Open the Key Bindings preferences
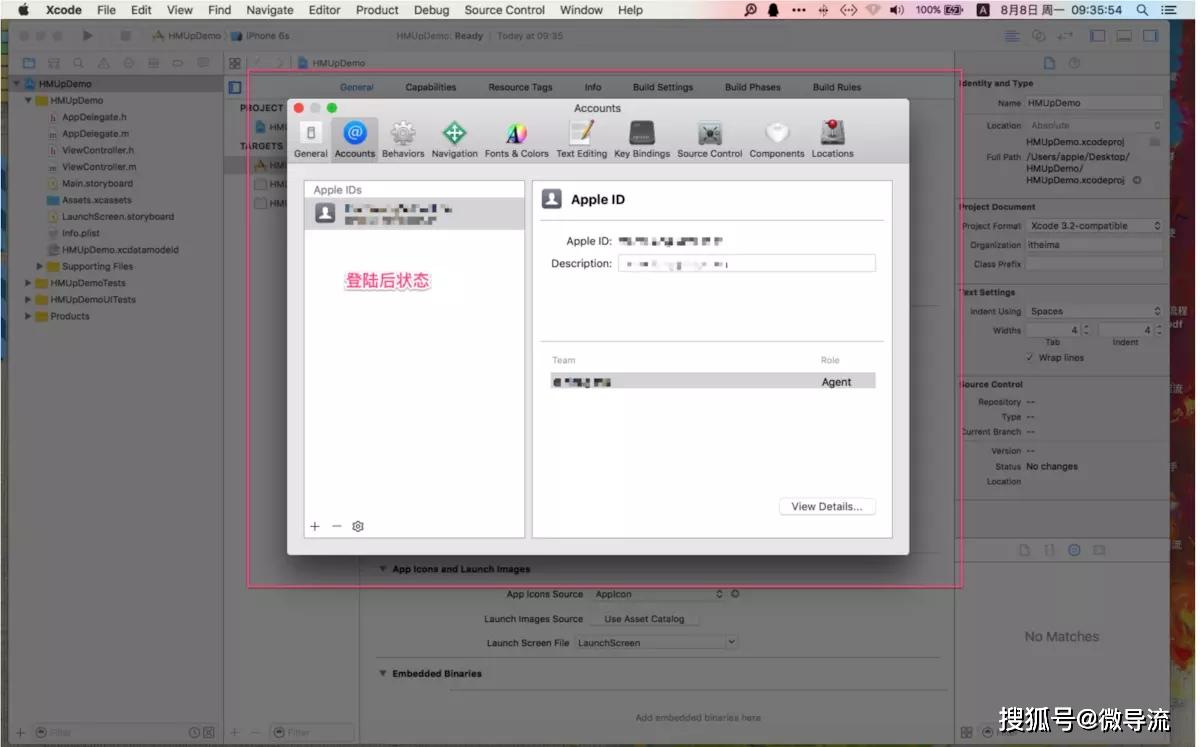The width and height of the screenshot is (1200, 747). [x=642, y=139]
